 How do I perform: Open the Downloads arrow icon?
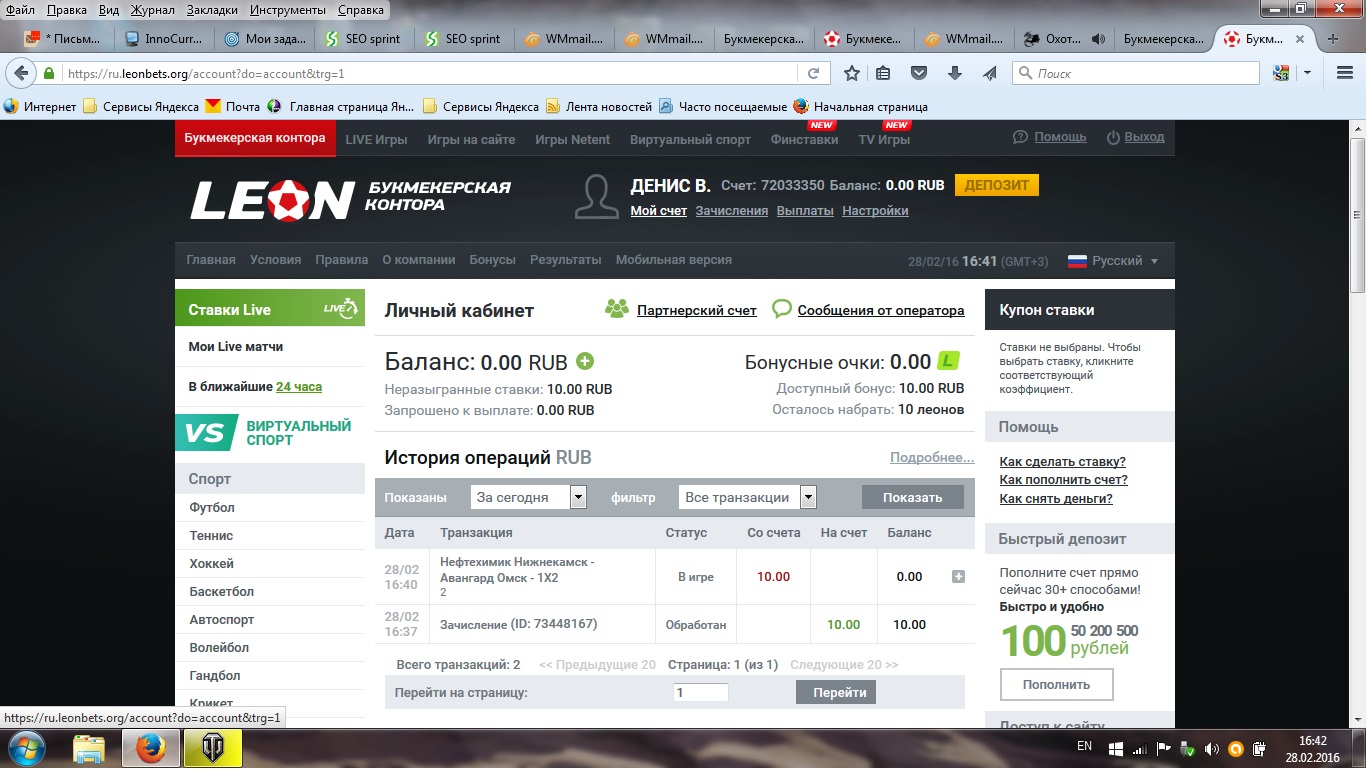(954, 73)
